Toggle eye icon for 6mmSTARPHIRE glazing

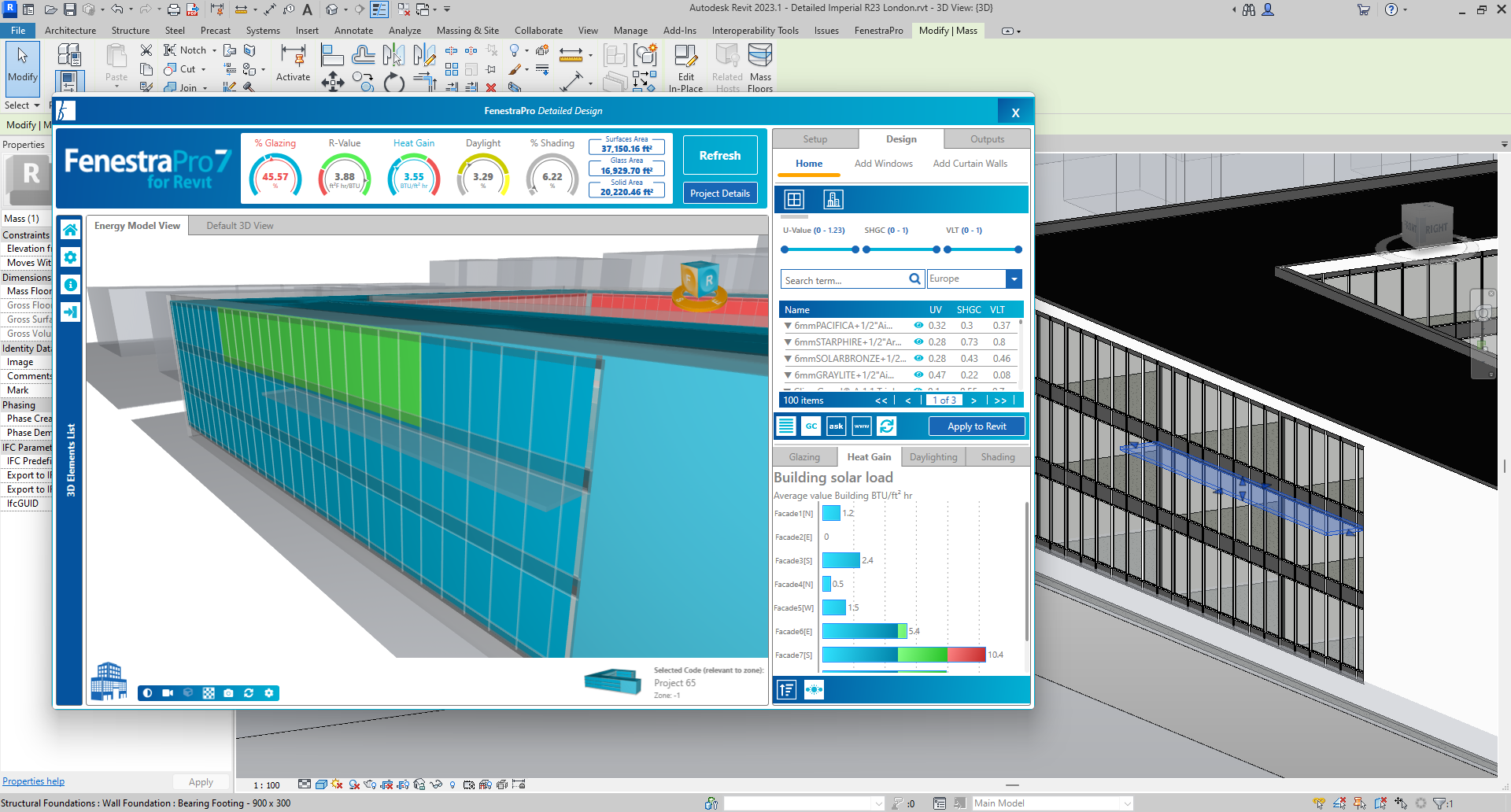point(918,341)
